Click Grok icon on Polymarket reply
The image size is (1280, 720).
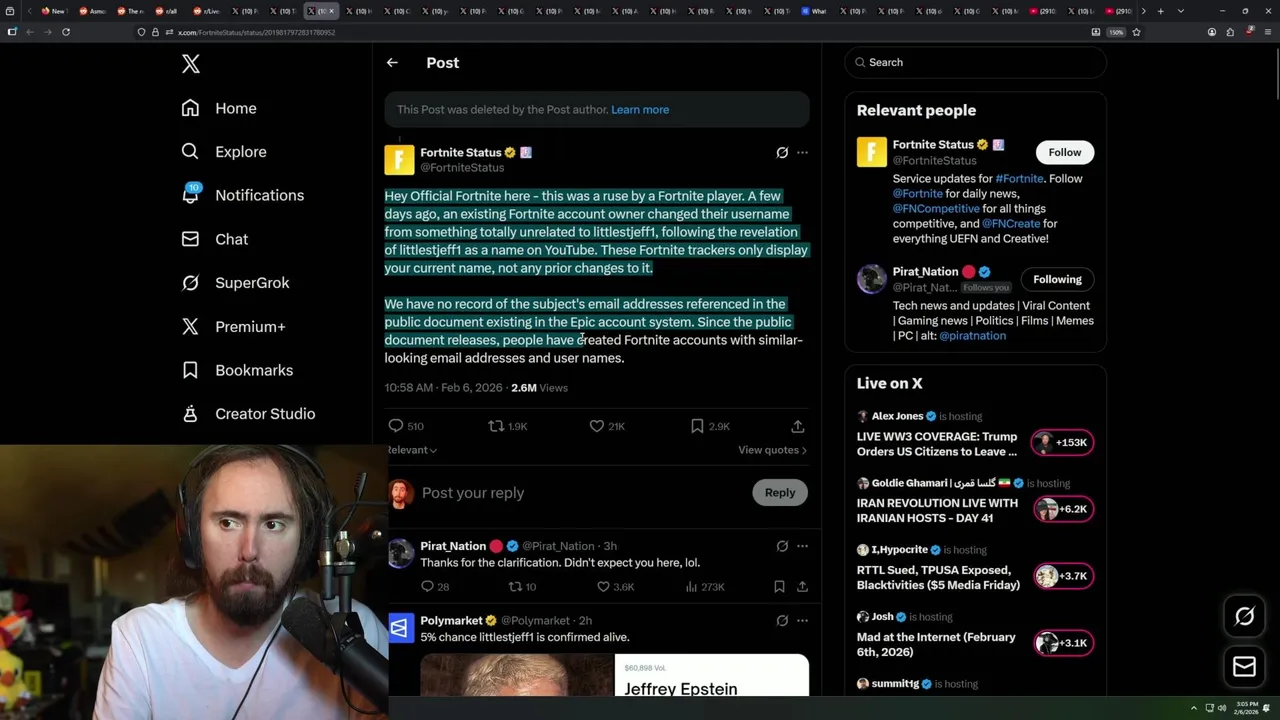782,620
